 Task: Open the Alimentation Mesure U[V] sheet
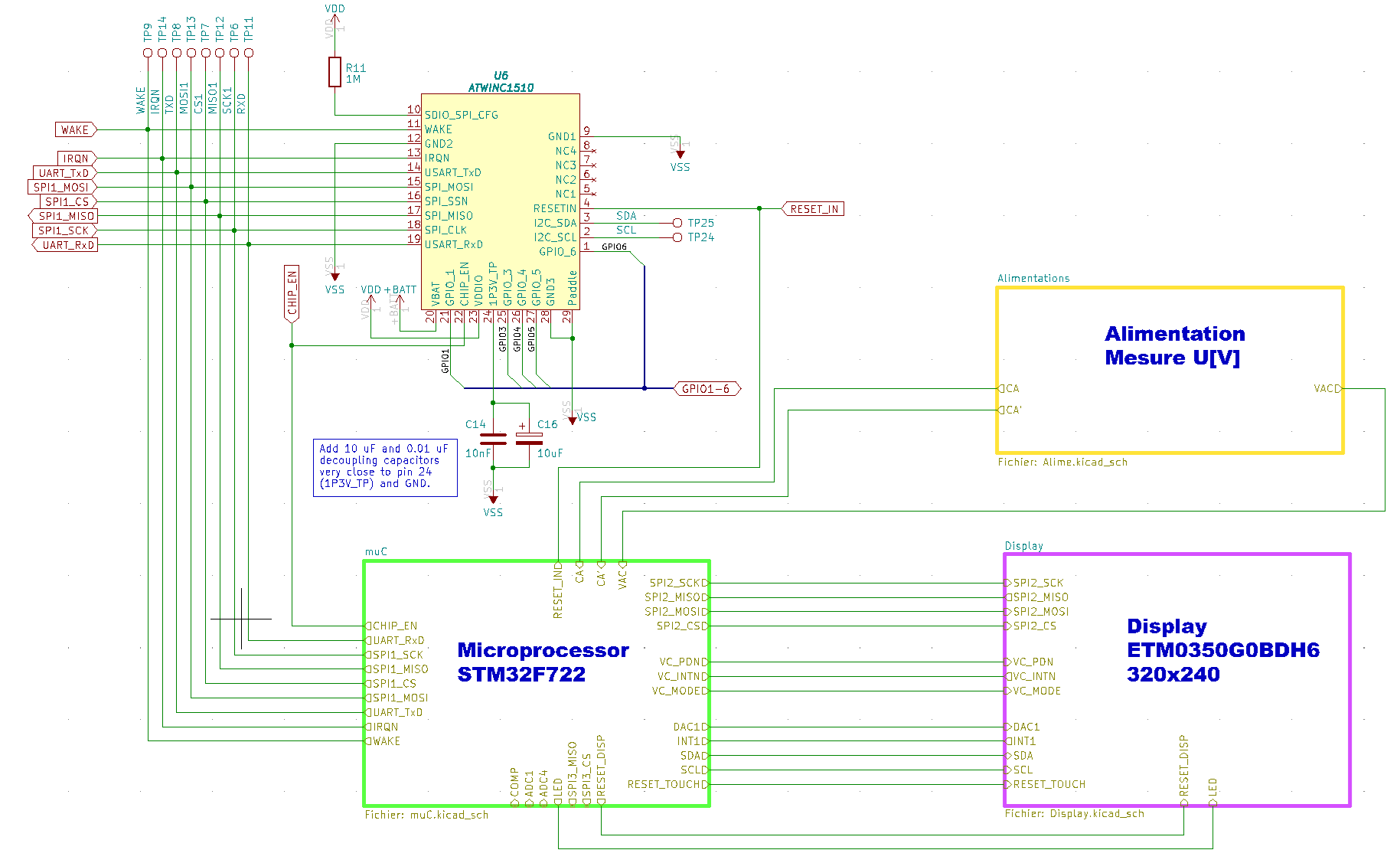point(1170,371)
